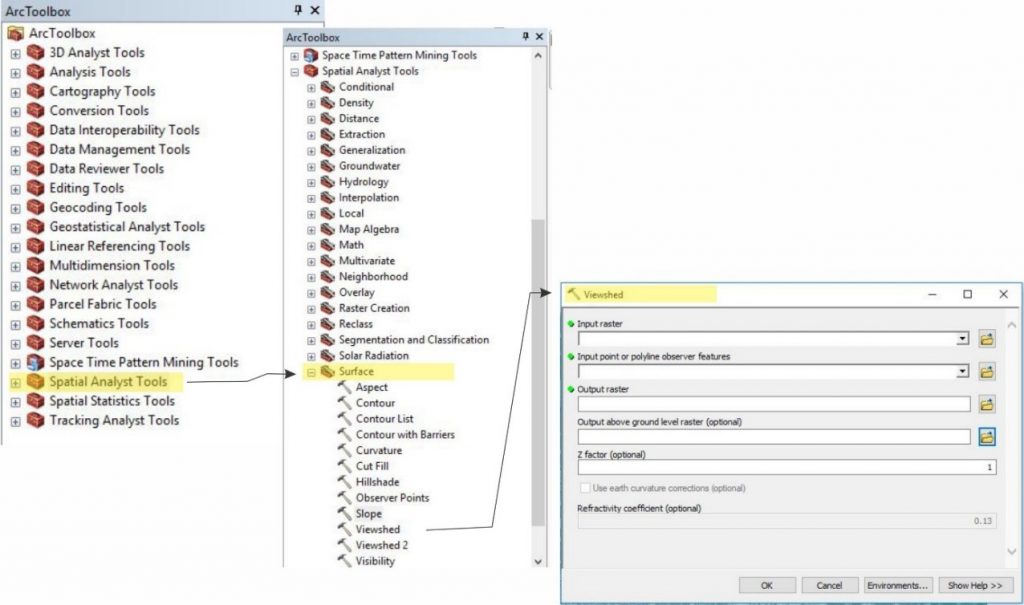Expand 3D Analyst Tools node
Image resolution: width=1024 pixels, height=605 pixels.
[16, 54]
